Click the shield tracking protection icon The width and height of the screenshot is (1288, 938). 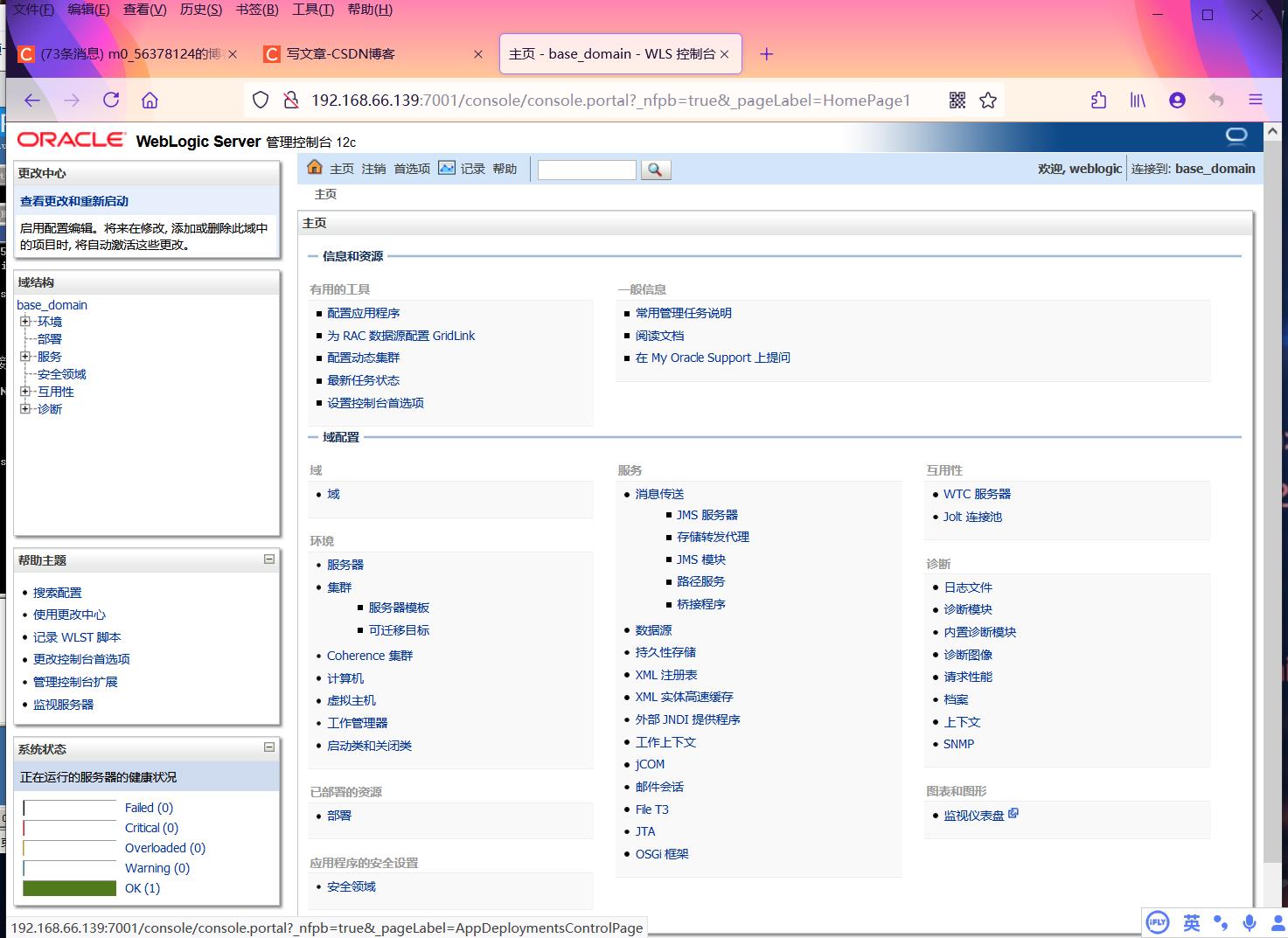tap(261, 101)
